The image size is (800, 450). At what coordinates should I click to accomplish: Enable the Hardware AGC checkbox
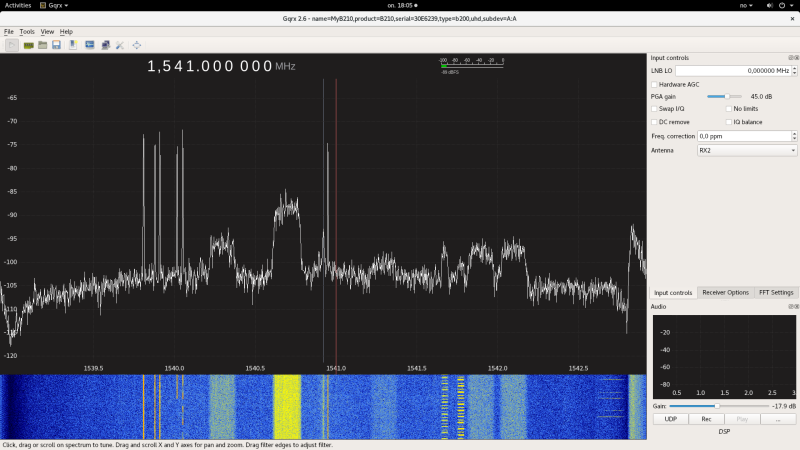pyautogui.click(x=655, y=84)
